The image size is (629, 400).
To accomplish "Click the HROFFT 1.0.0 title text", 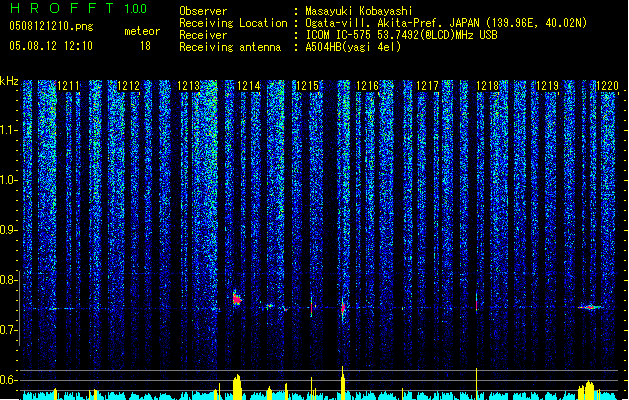I will click(x=79, y=8).
